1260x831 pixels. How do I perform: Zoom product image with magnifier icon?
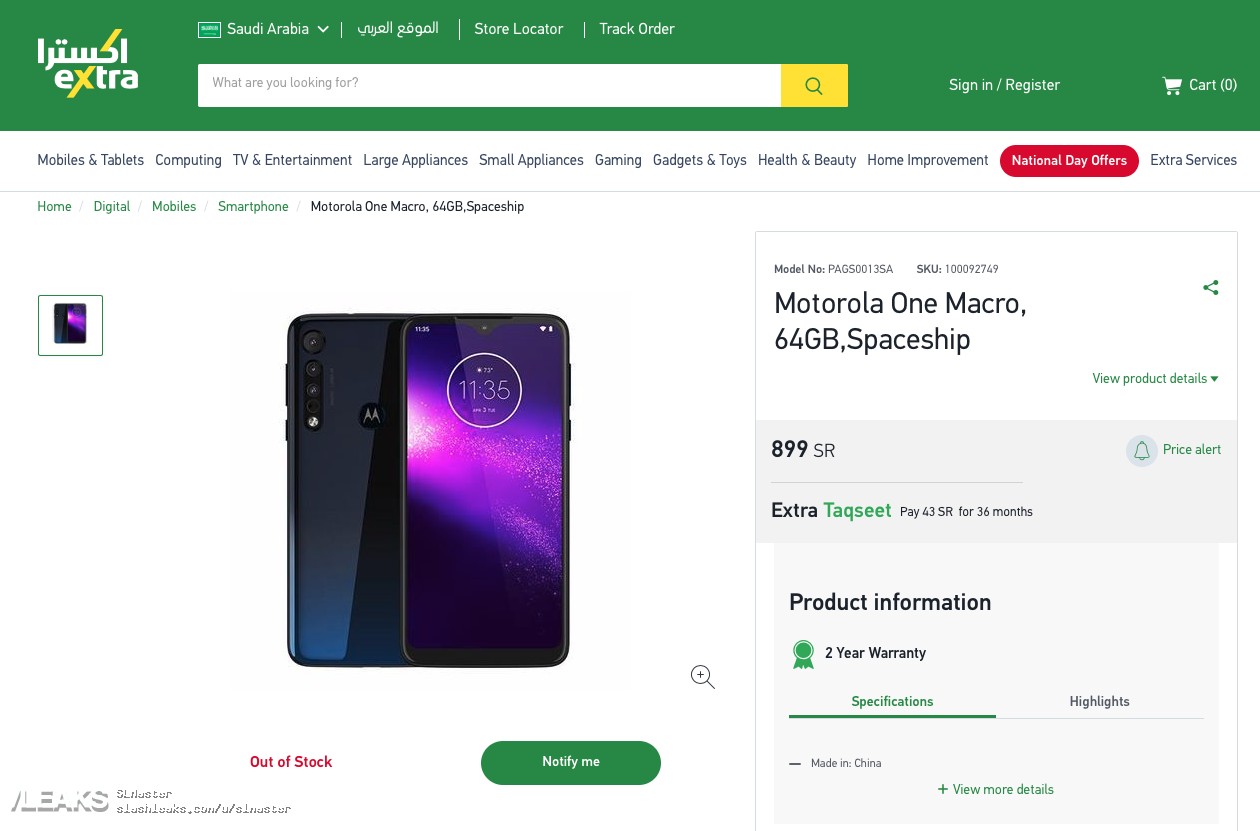coord(703,677)
